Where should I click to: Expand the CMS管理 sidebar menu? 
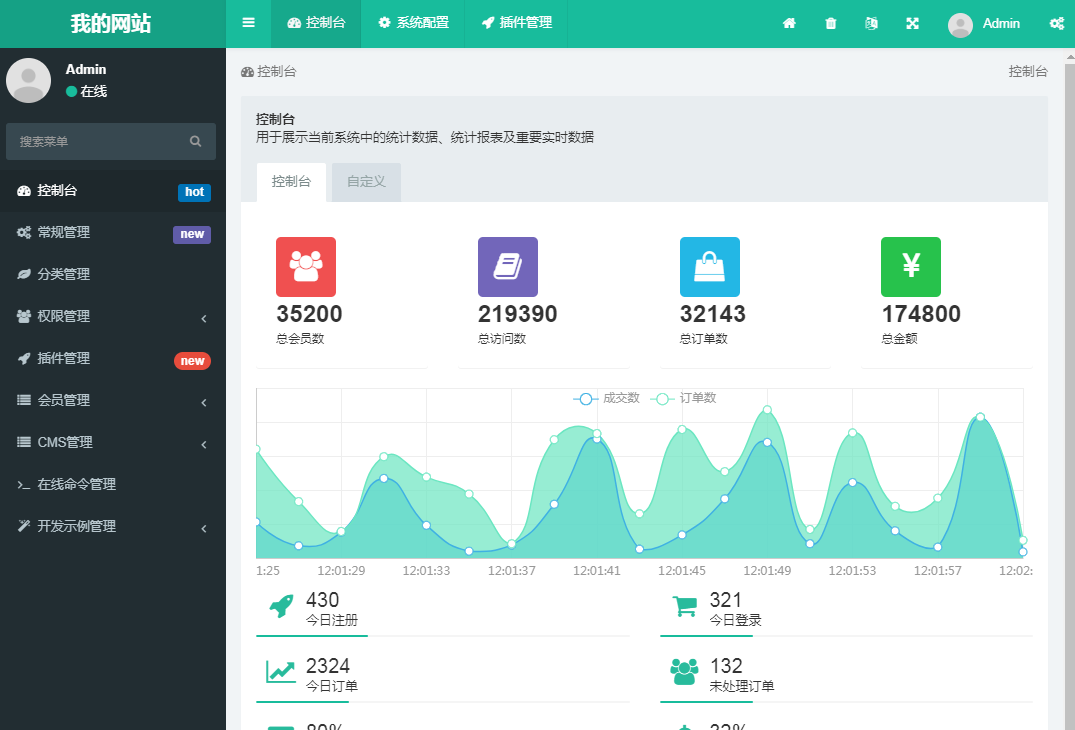pyautogui.click(x=112, y=443)
